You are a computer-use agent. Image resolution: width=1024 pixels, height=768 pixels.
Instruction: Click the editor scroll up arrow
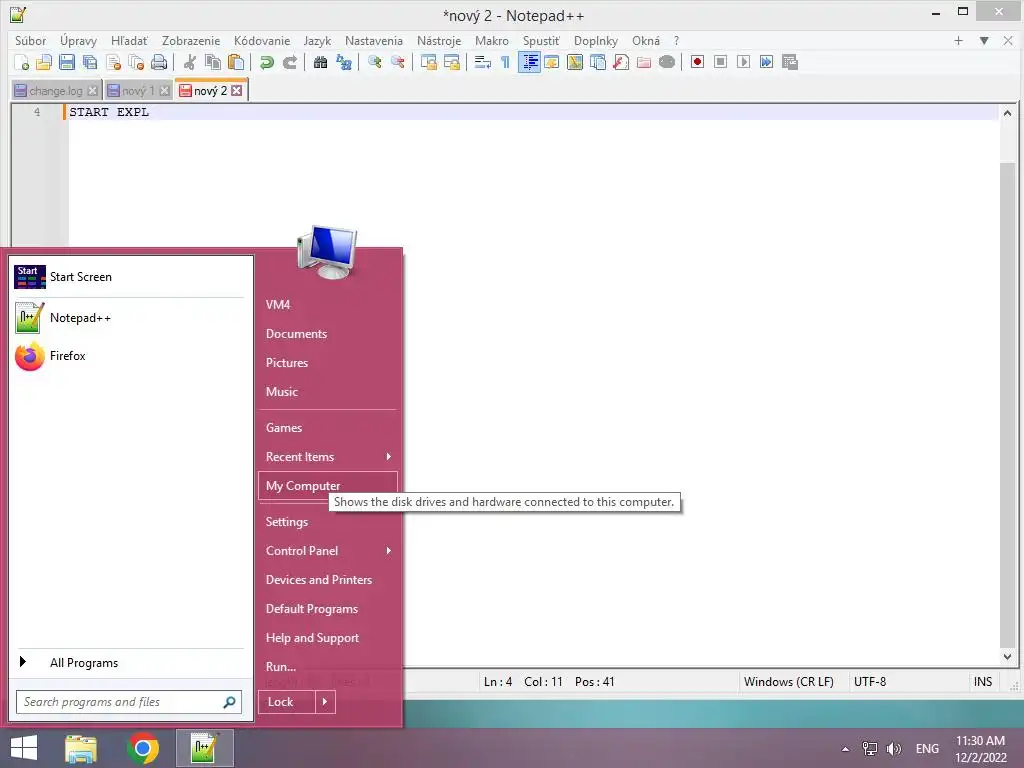pos(1007,113)
